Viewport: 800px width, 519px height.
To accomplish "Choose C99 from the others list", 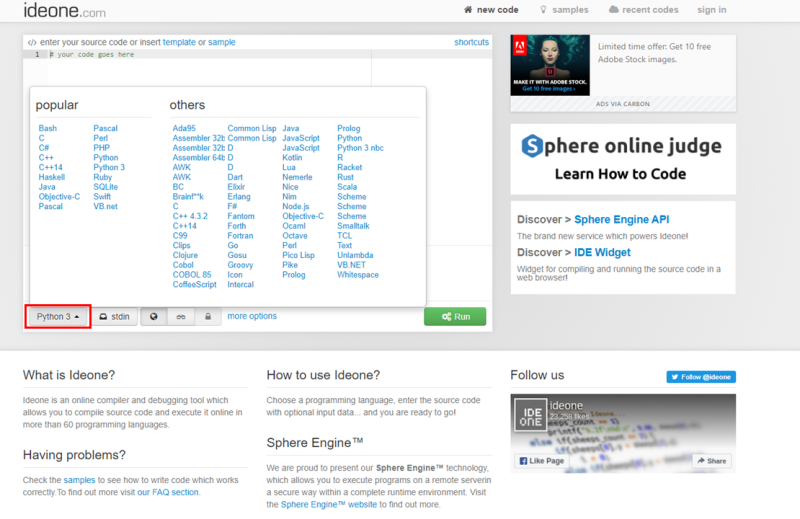I will (180, 236).
